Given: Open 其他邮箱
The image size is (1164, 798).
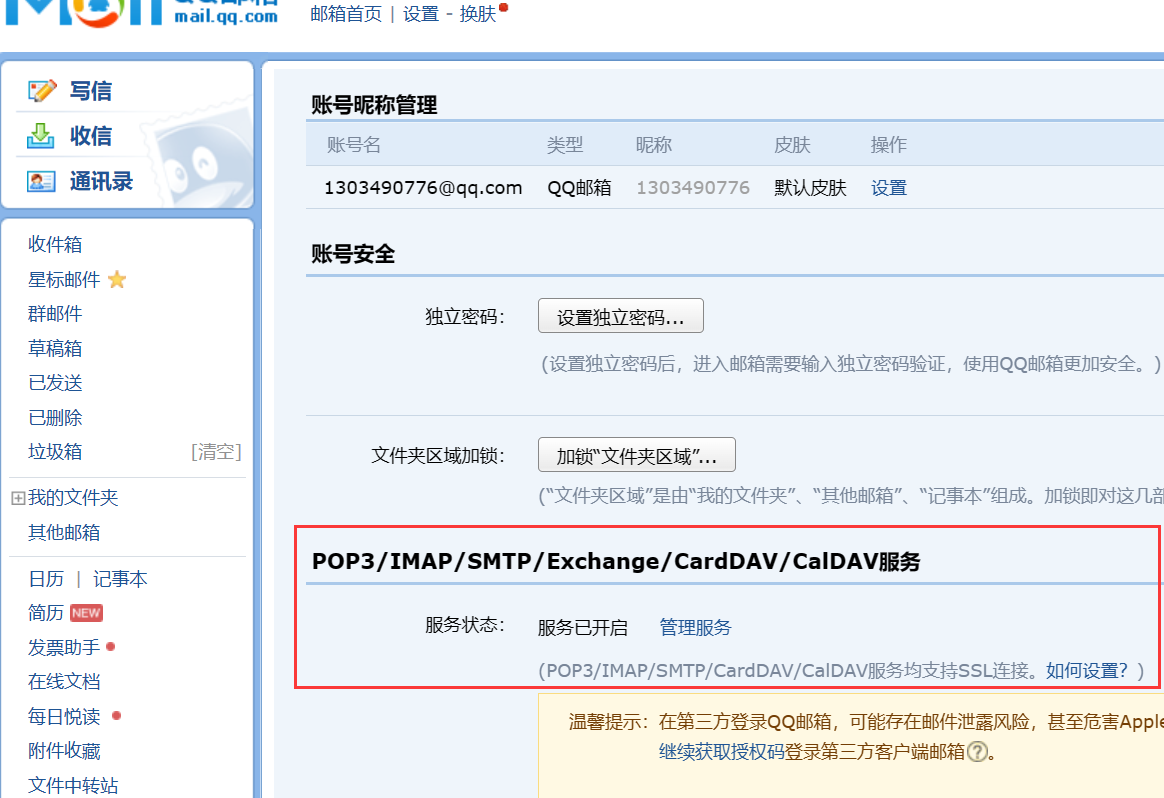Looking at the screenshot, I should pyautogui.click(x=64, y=532).
